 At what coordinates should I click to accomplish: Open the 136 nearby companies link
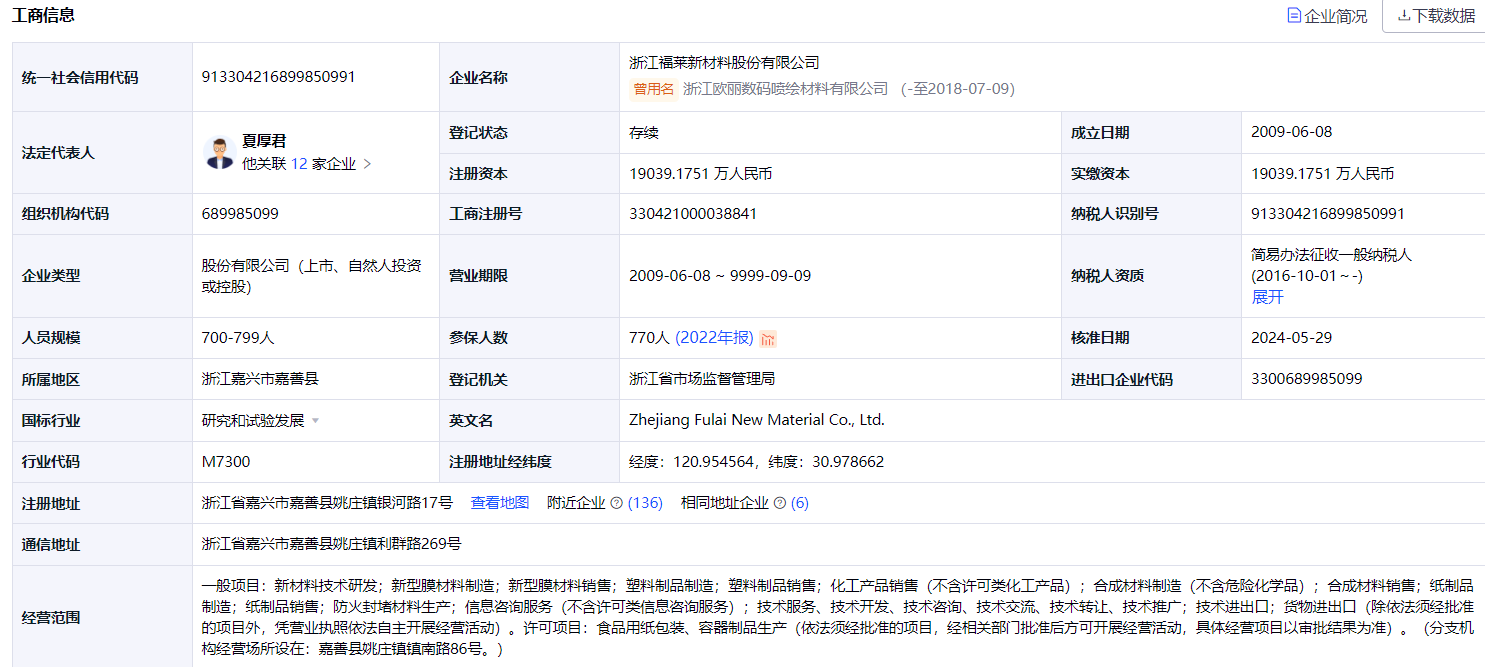click(645, 503)
